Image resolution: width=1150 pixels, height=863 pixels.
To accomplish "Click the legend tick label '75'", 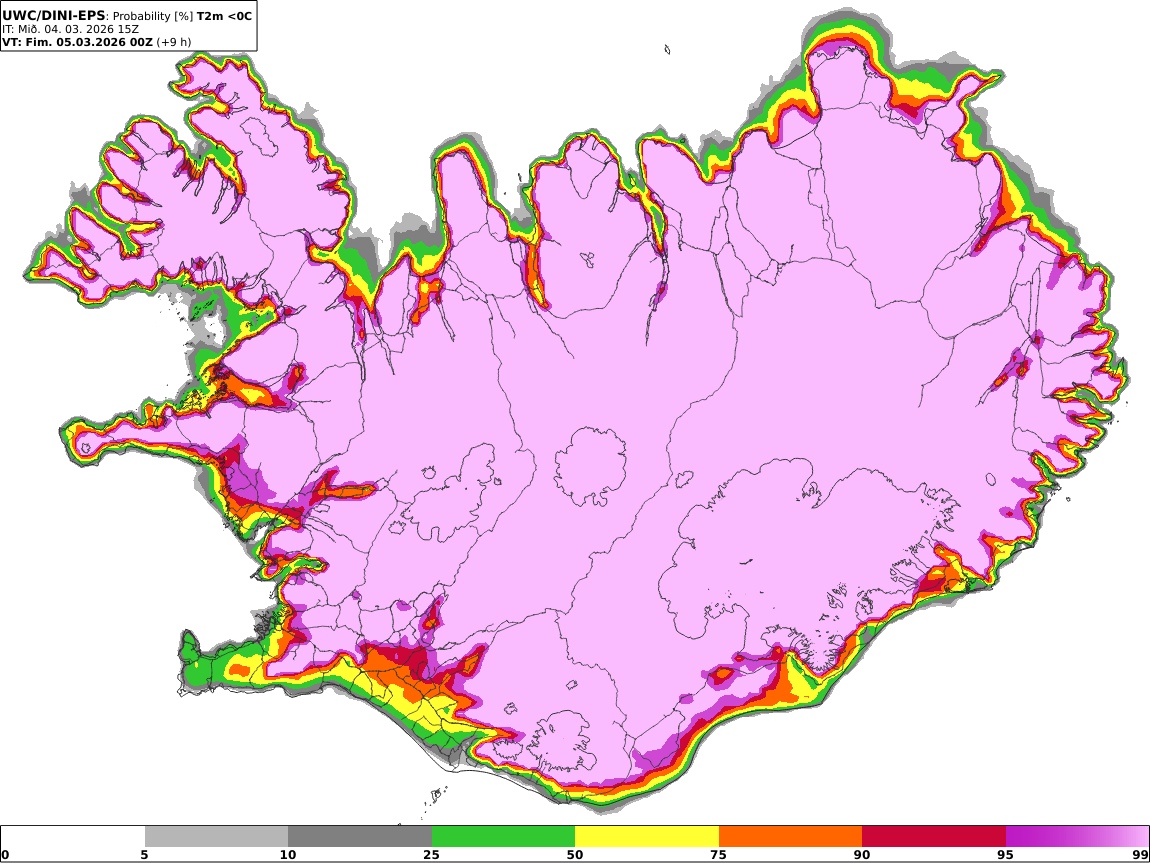I will click(718, 855).
